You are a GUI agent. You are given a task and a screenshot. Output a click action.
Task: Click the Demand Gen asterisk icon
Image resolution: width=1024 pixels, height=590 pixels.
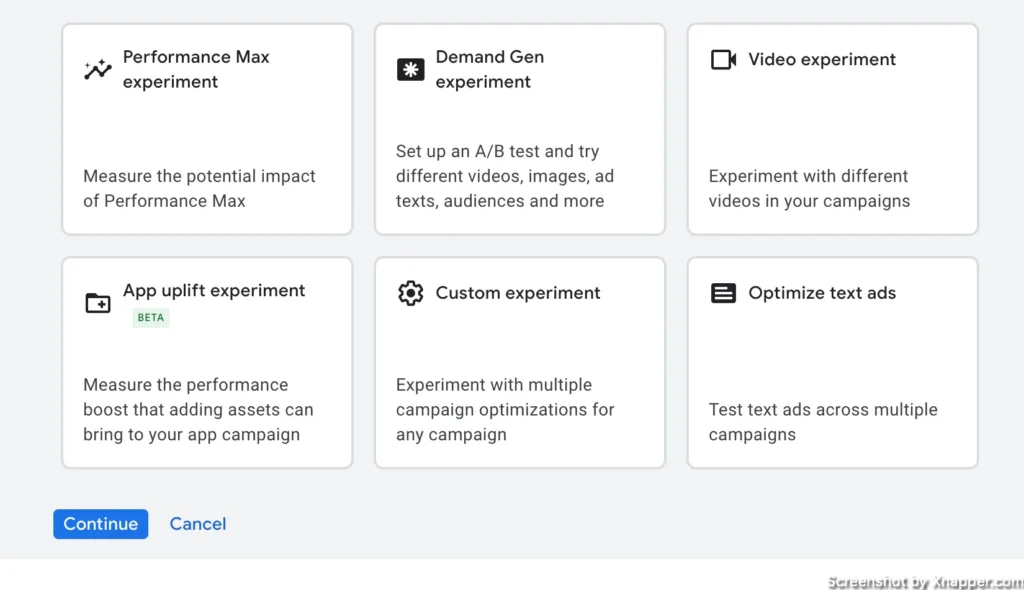pyautogui.click(x=410, y=69)
